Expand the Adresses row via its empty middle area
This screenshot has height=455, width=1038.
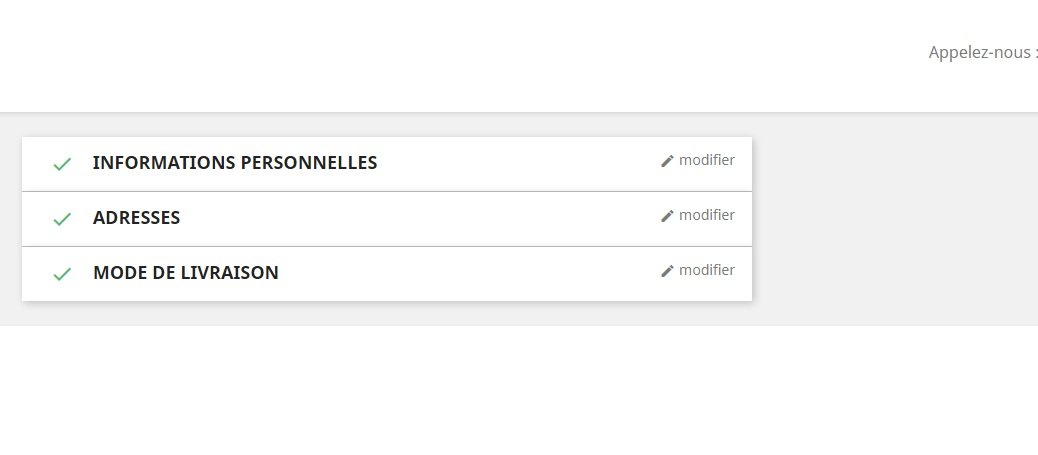420,218
